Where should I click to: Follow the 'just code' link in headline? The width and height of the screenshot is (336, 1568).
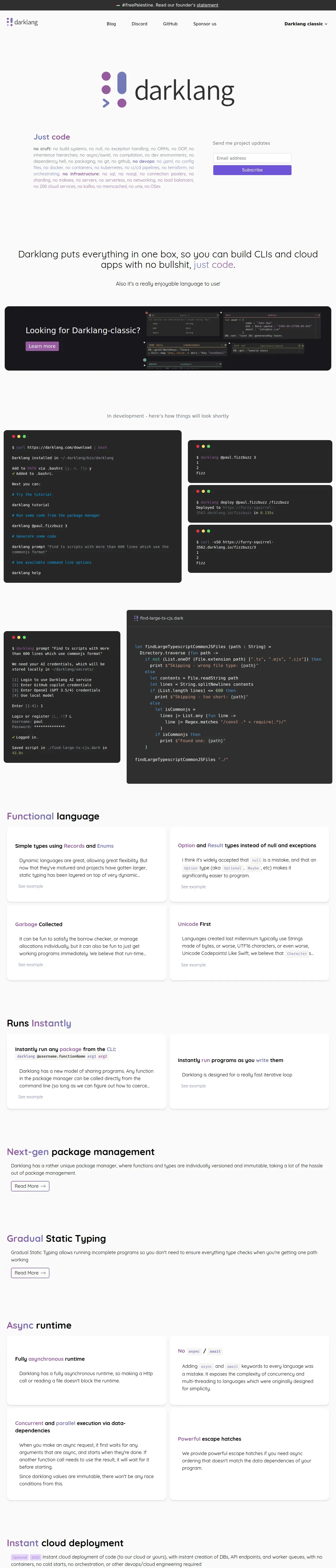pyautogui.click(x=214, y=265)
